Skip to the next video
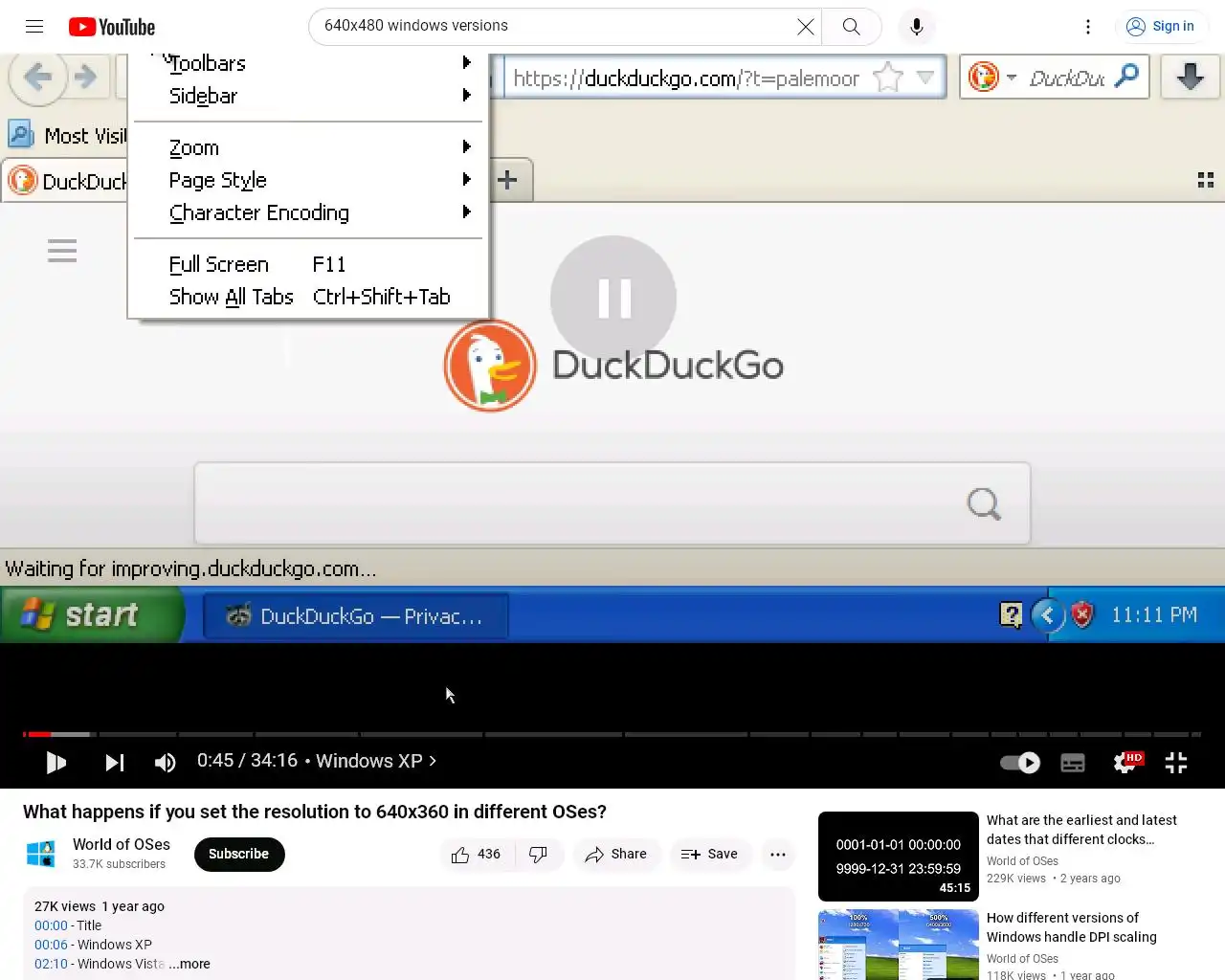Viewport: 1225px width, 980px height. [x=114, y=762]
